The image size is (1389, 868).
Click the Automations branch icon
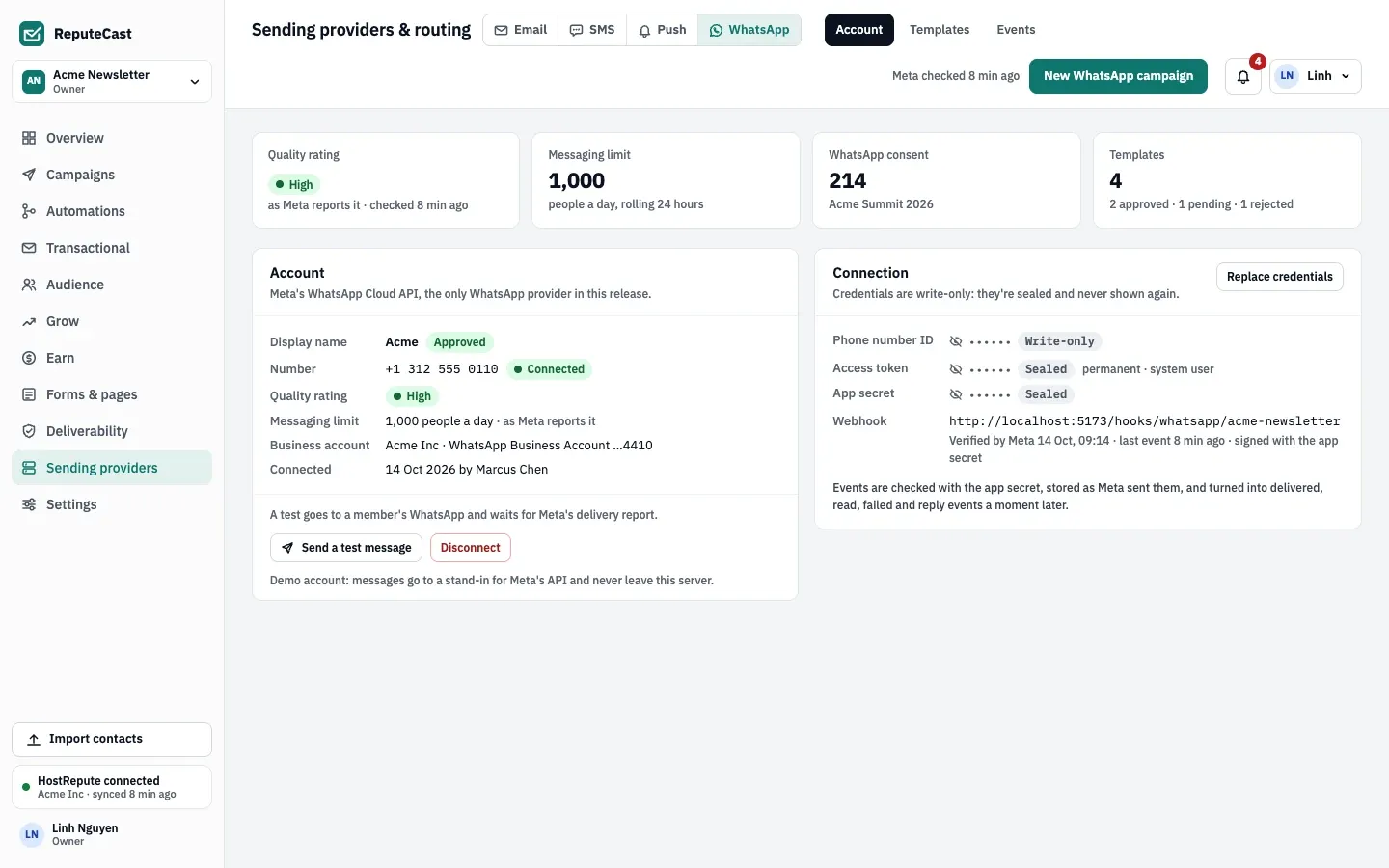point(29,211)
